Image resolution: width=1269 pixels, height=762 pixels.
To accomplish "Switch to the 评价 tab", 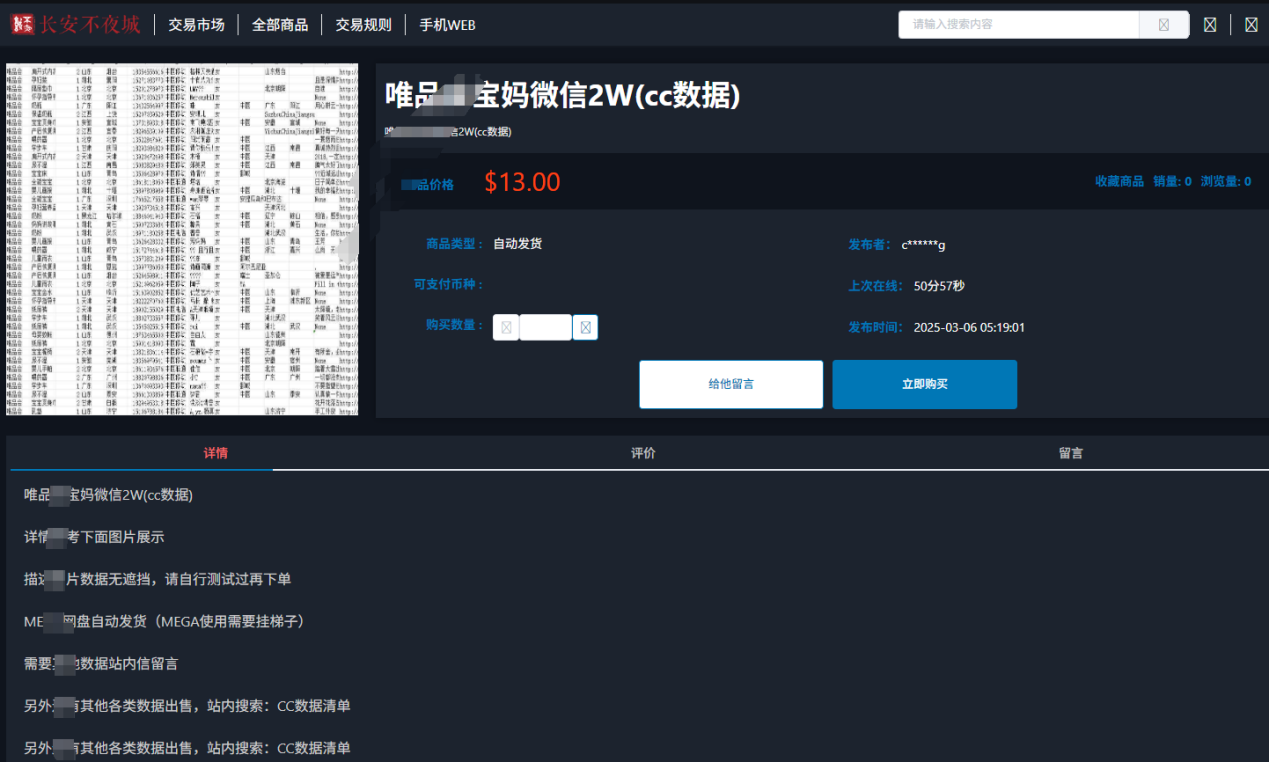I will point(643,453).
